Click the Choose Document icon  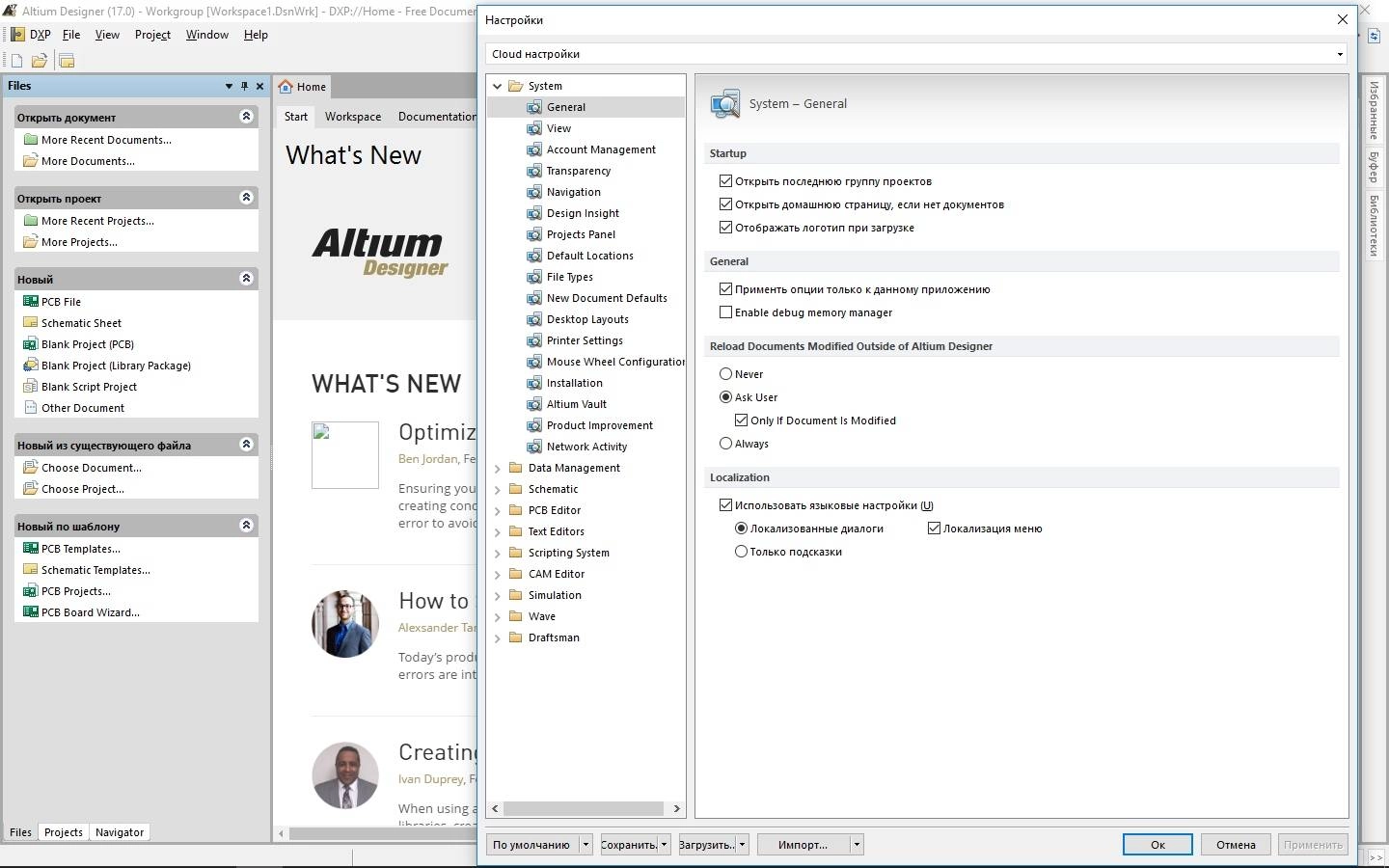coord(31,468)
